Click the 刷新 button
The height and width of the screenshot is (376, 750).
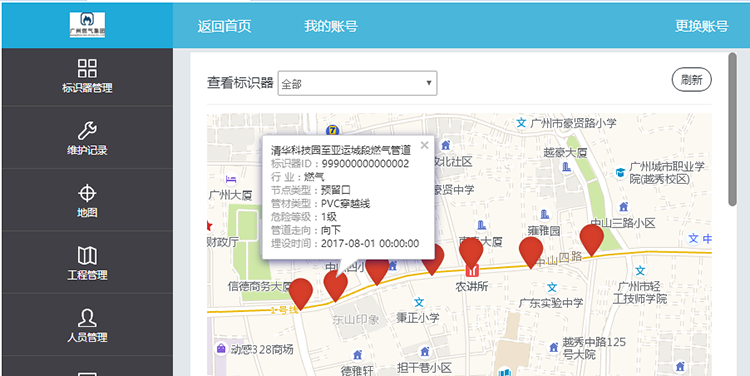point(692,79)
